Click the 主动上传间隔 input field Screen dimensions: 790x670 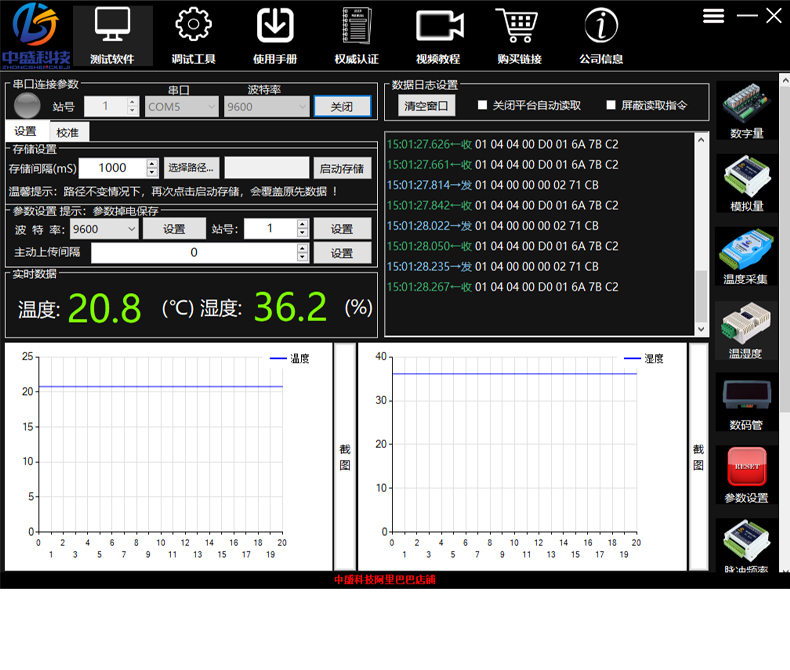[193, 253]
